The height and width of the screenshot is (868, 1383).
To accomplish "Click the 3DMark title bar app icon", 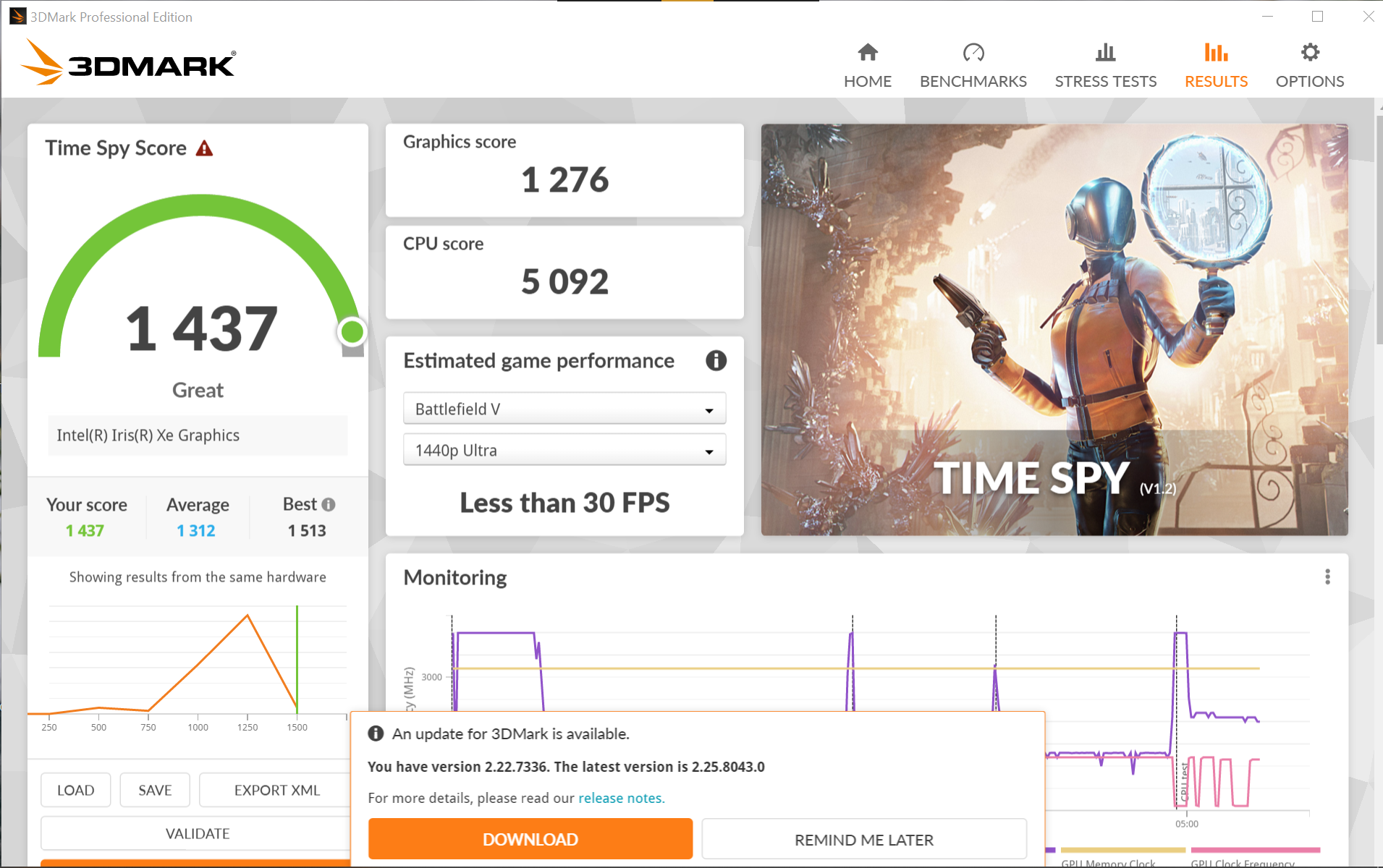I will click(x=17, y=17).
